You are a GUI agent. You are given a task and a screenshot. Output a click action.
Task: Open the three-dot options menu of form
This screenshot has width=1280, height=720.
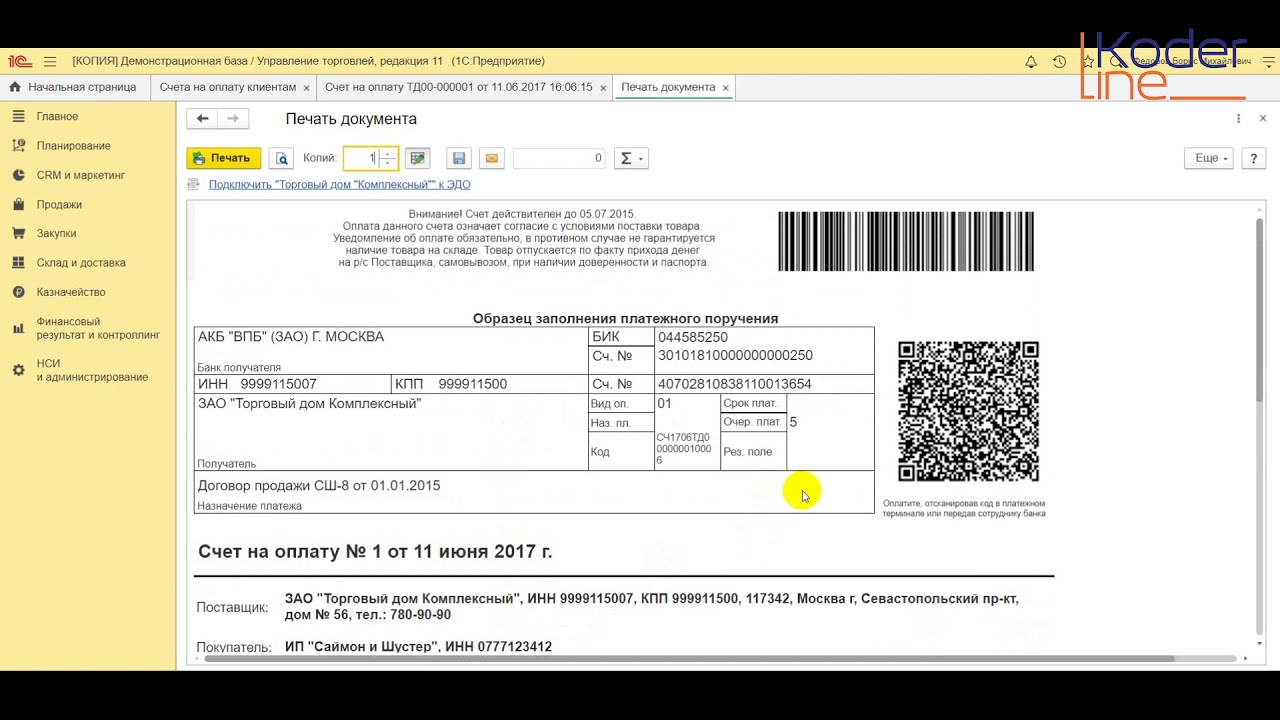coord(1238,119)
